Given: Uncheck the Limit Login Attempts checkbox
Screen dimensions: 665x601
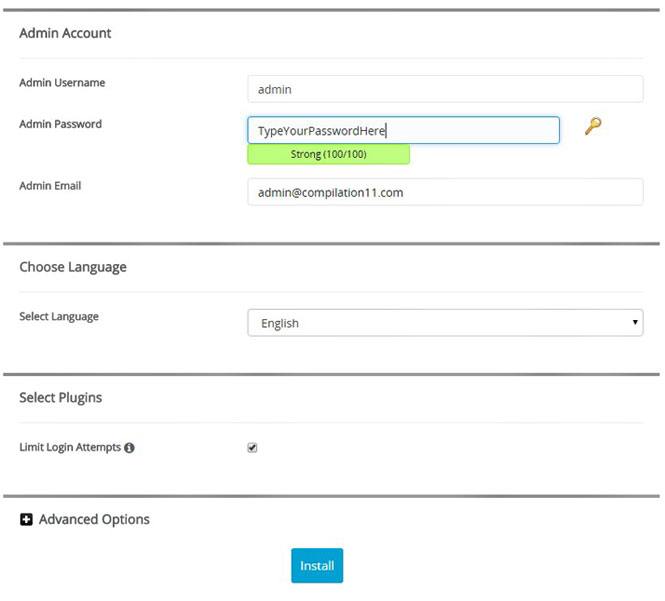Looking at the screenshot, I should [x=252, y=448].
